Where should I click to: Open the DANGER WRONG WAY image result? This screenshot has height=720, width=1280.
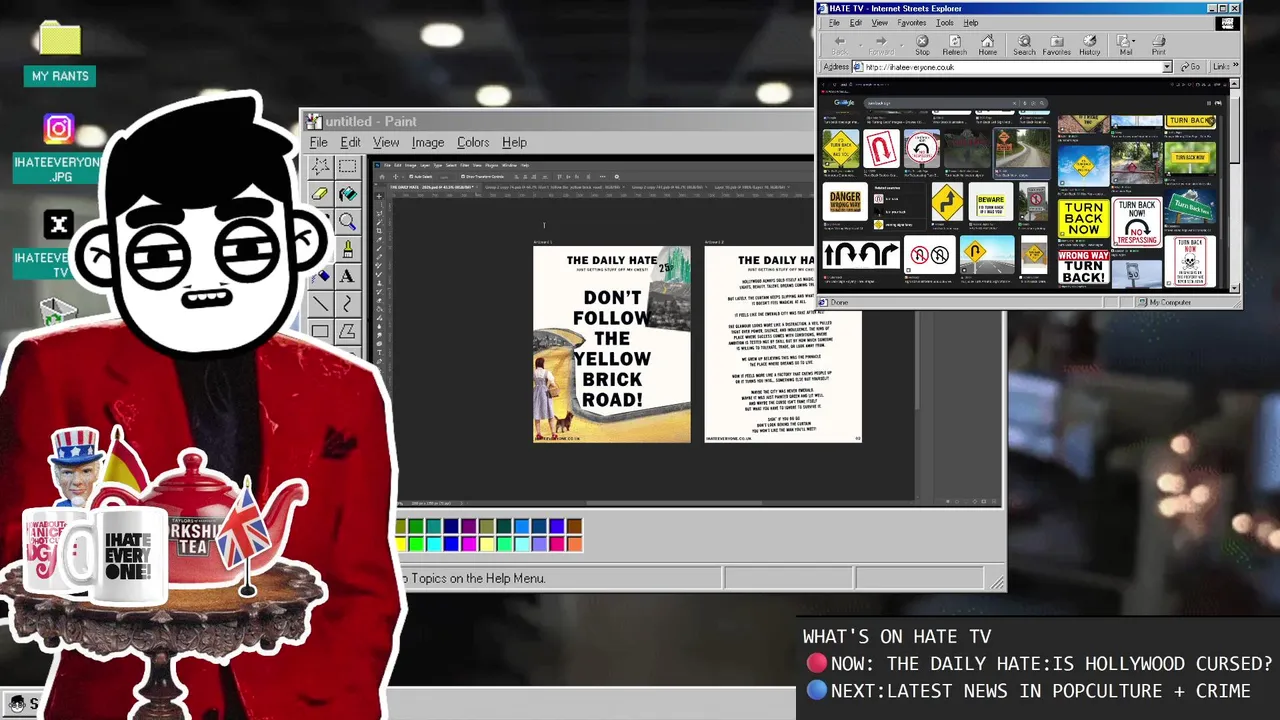coord(845,201)
